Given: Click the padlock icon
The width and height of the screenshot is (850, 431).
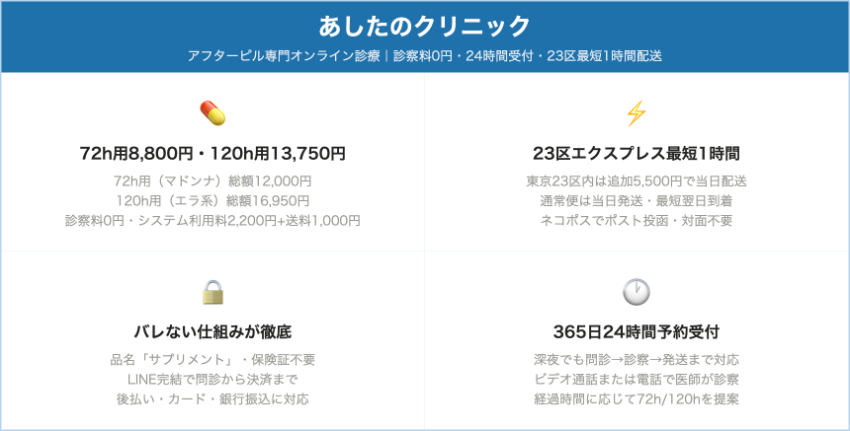Looking at the screenshot, I should coord(212,292).
